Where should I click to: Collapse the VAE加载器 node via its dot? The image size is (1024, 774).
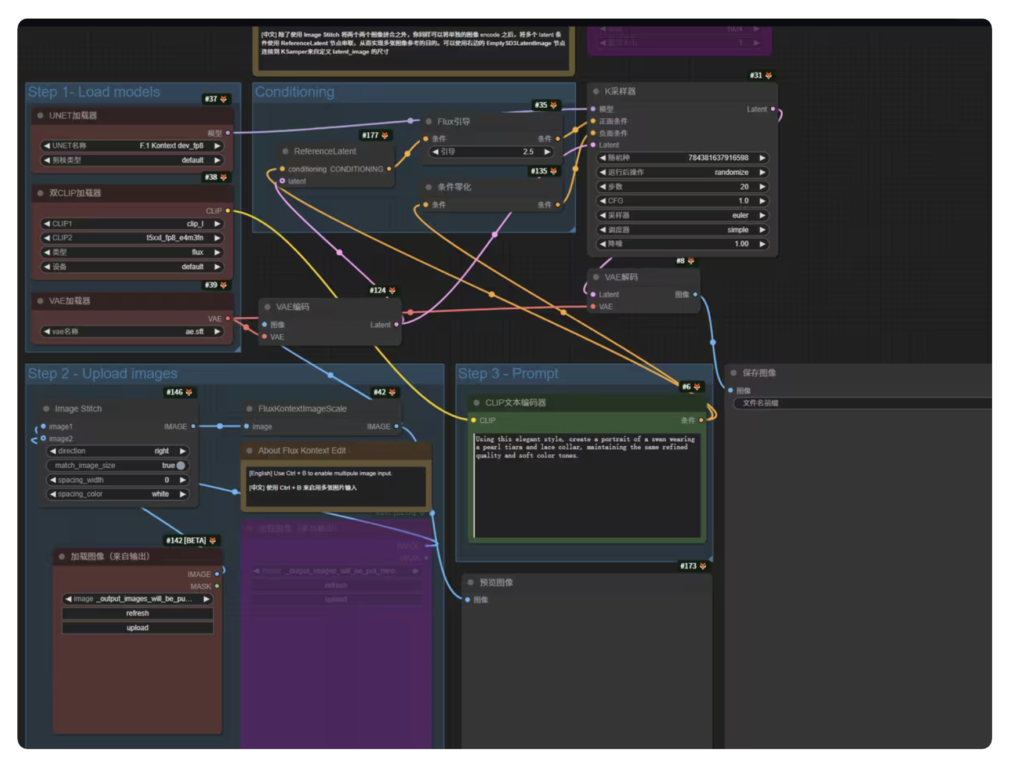pyautogui.click(x=40, y=301)
